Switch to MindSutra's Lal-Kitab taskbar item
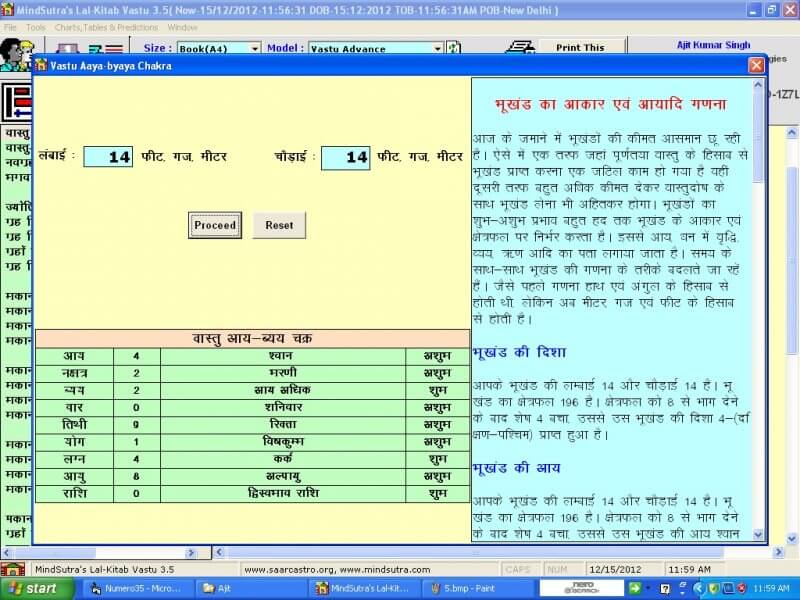This screenshot has width=800, height=600. pyautogui.click(x=364, y=588)
